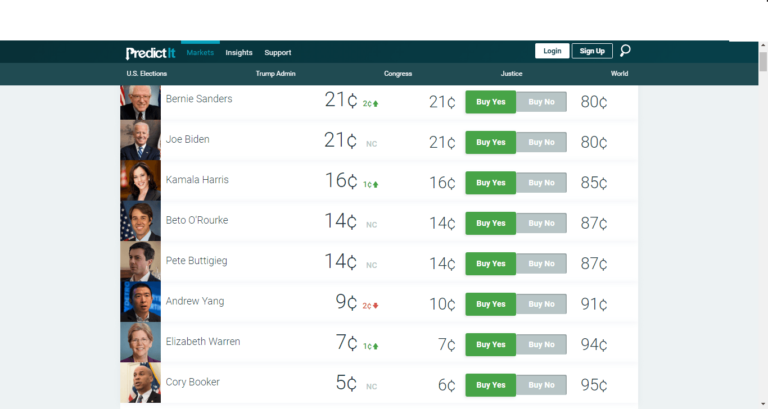The width and height of the screenshot is (768, 409).
Task: Go to the Insights menu item
Action: (x=239, y=52)
